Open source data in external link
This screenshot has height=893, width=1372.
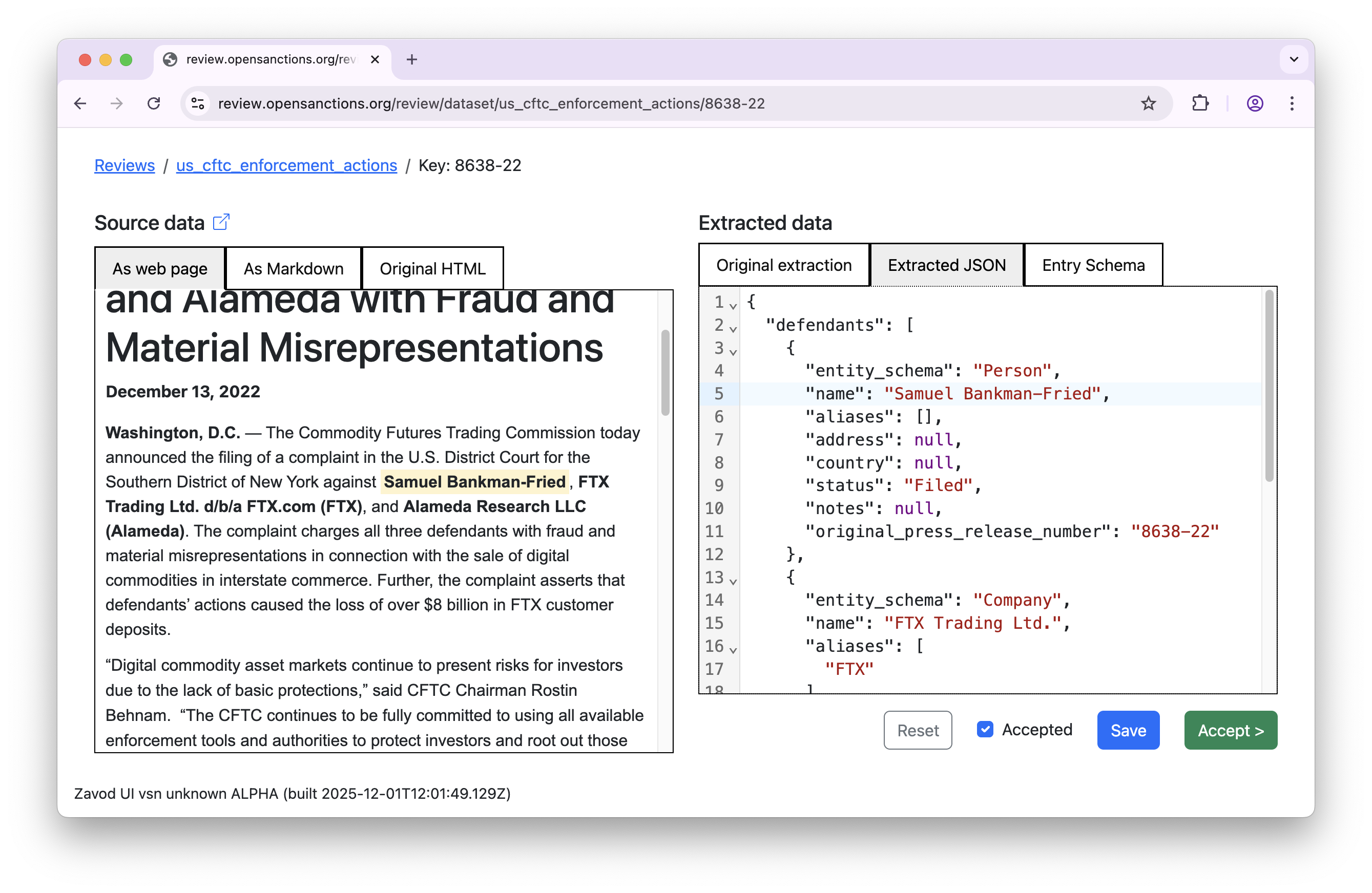[221, 222]
